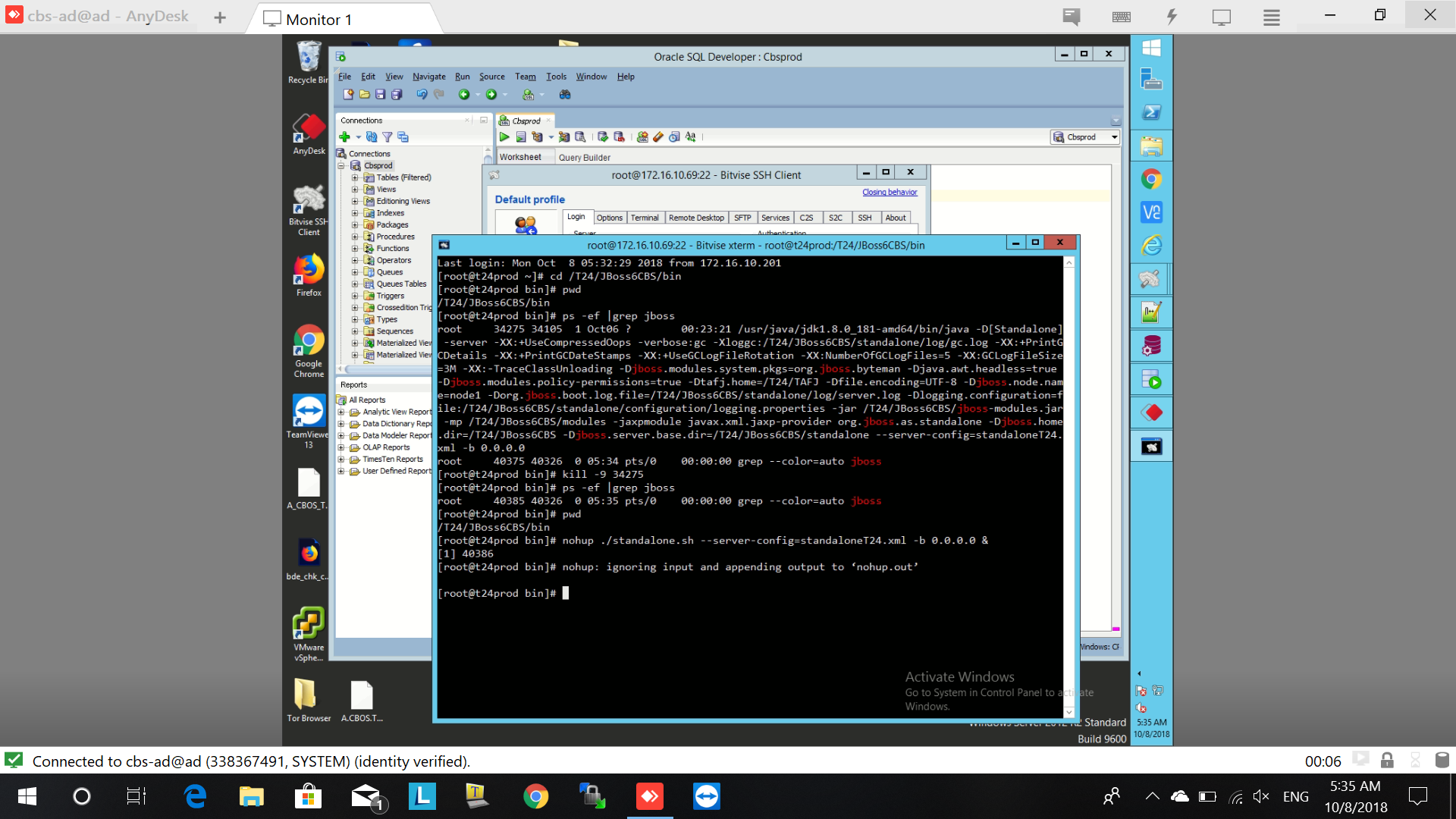Open the Tools menu
This screenshot has width=1456, height=819.
556,77
